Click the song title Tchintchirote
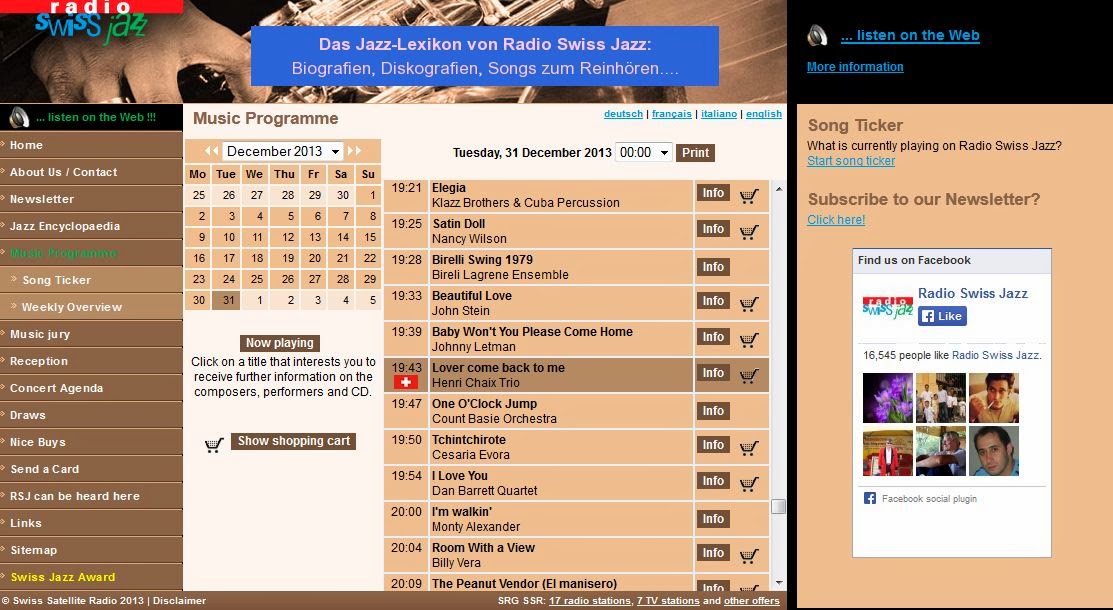This screenshot has width=1113, height=610. pyautogui.click(x=468, y=440)
